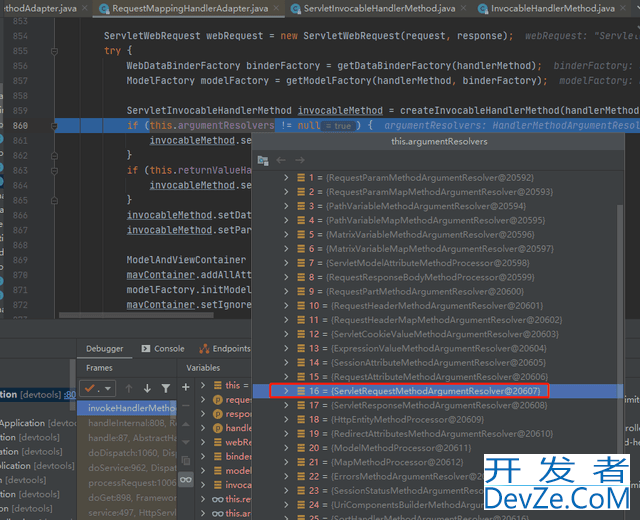640x520 pixels.
Task: Go back in evaluation popup history
Action: coord(281,160)
